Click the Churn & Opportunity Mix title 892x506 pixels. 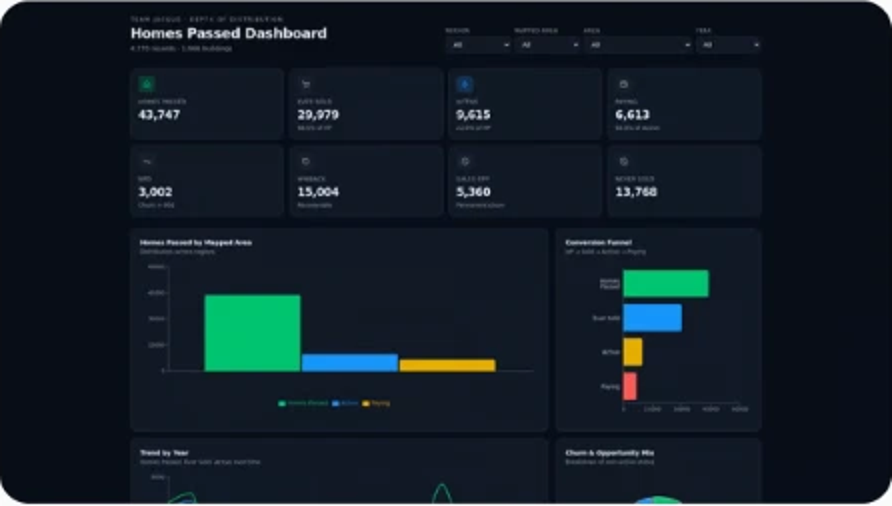(610, 453)
